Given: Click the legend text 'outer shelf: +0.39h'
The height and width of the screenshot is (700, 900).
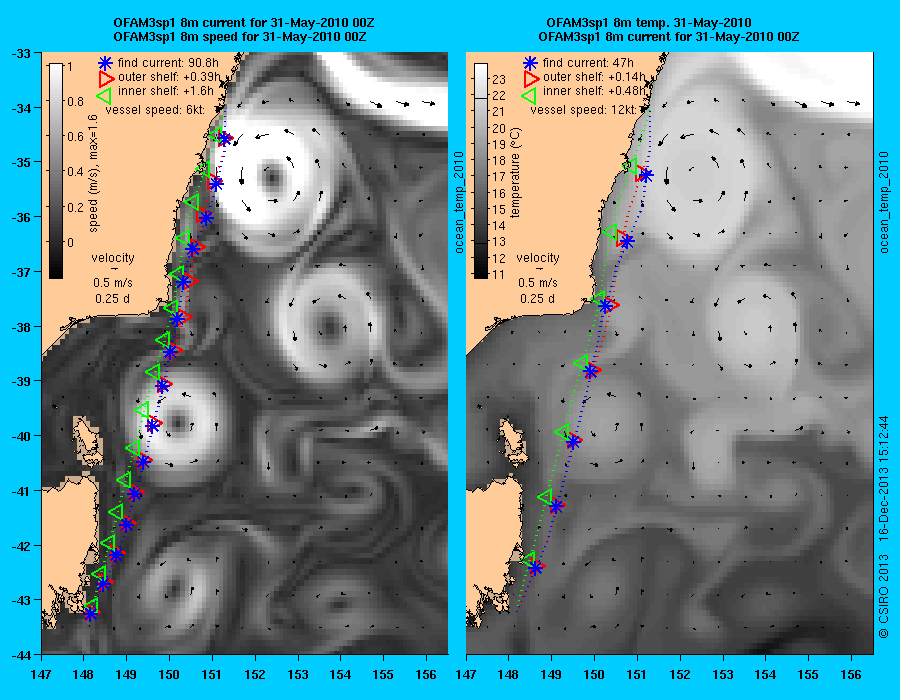Looking at the screenshot, I should 169,77.
